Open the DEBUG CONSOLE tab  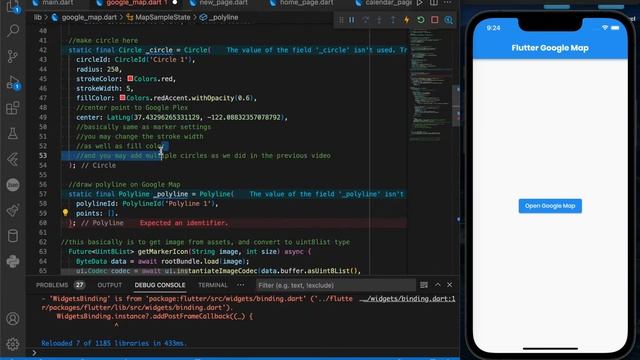pyautogui.click(x=160, y=285)
